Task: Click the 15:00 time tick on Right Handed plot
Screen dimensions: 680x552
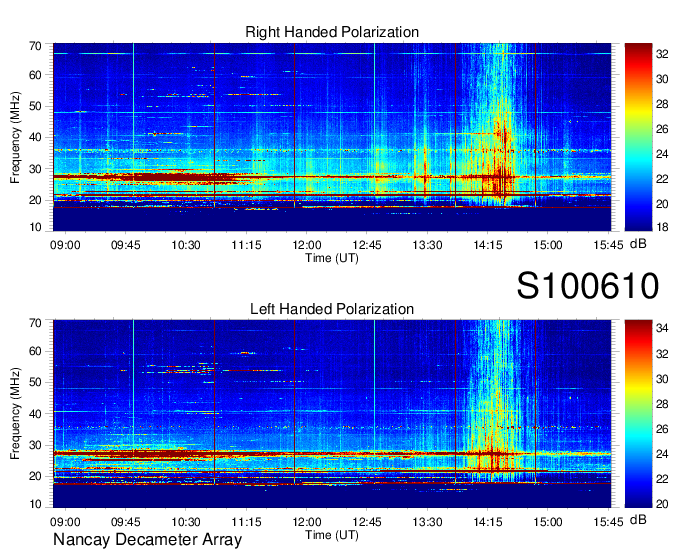Action: click(548, 245)
